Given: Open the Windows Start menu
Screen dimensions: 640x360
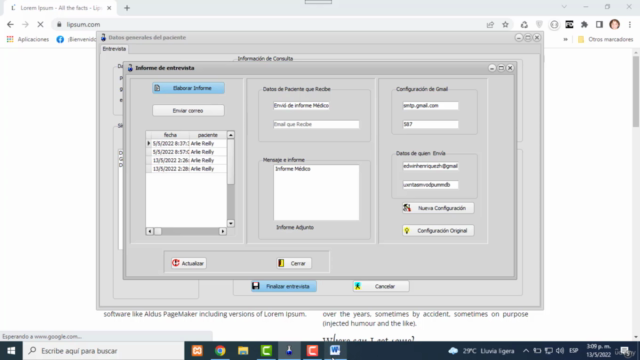Looking at the screenshot, I should (x=11, y=351).
